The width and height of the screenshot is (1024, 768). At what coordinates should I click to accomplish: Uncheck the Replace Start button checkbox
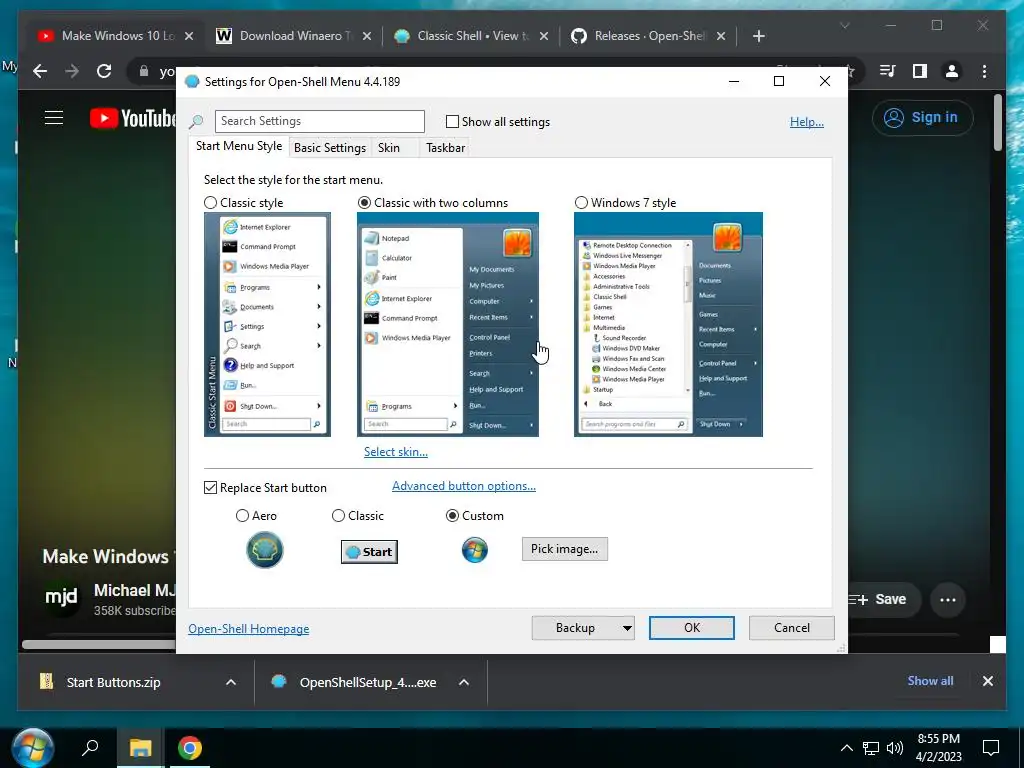(x=210, y=487)
